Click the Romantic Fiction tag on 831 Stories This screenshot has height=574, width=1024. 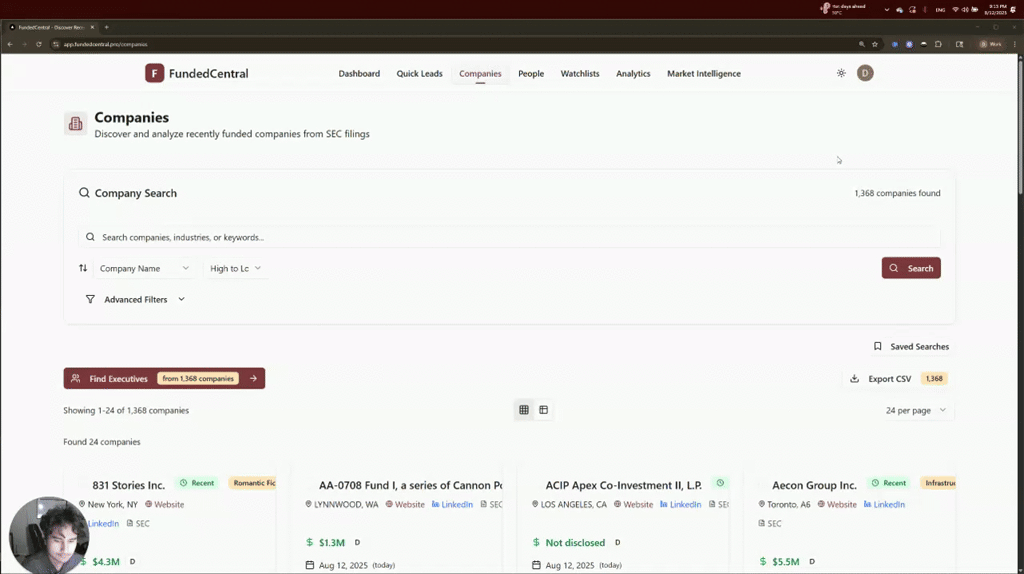point(252,483)
